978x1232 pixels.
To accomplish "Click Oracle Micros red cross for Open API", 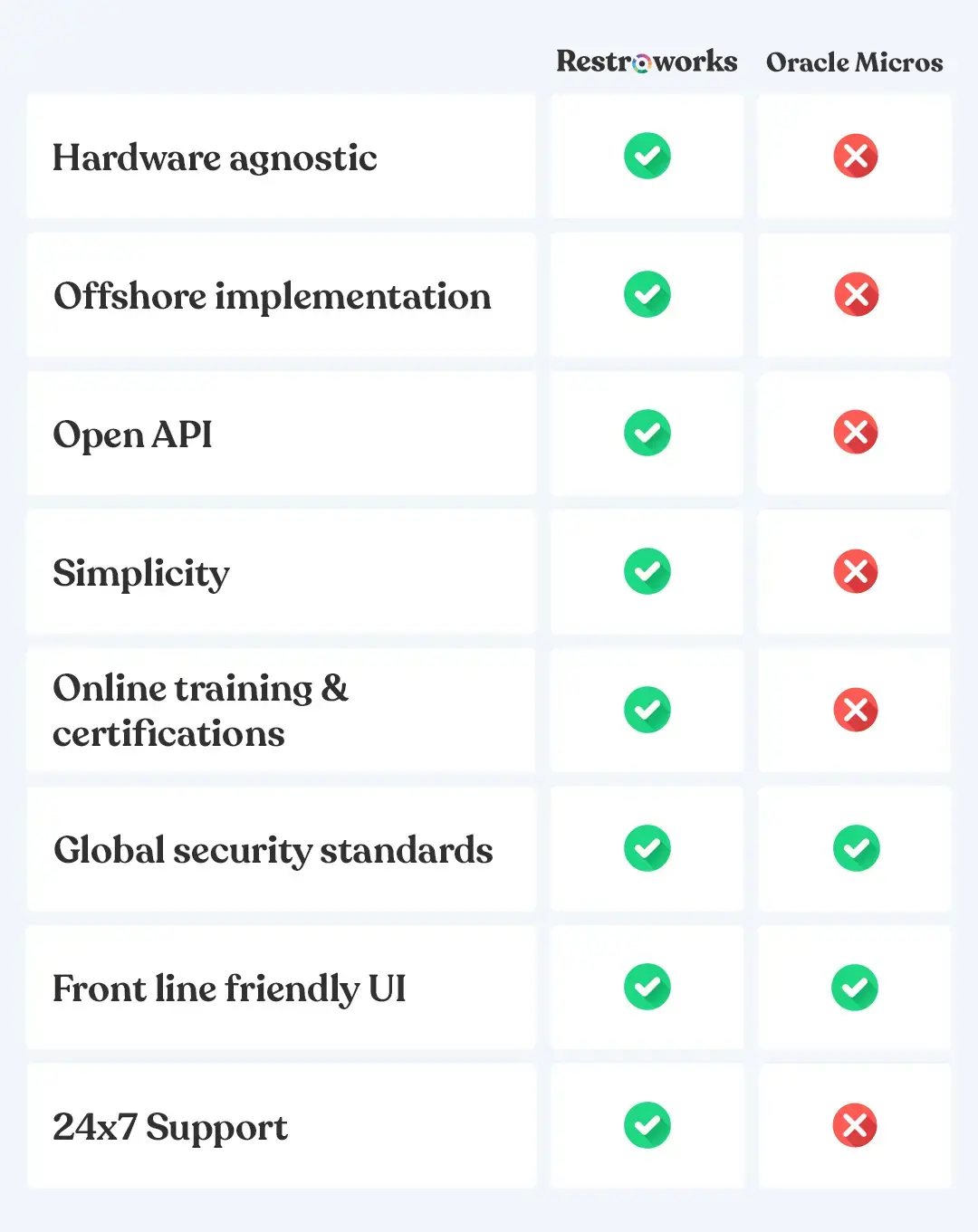I will click(x=855, y=433).
